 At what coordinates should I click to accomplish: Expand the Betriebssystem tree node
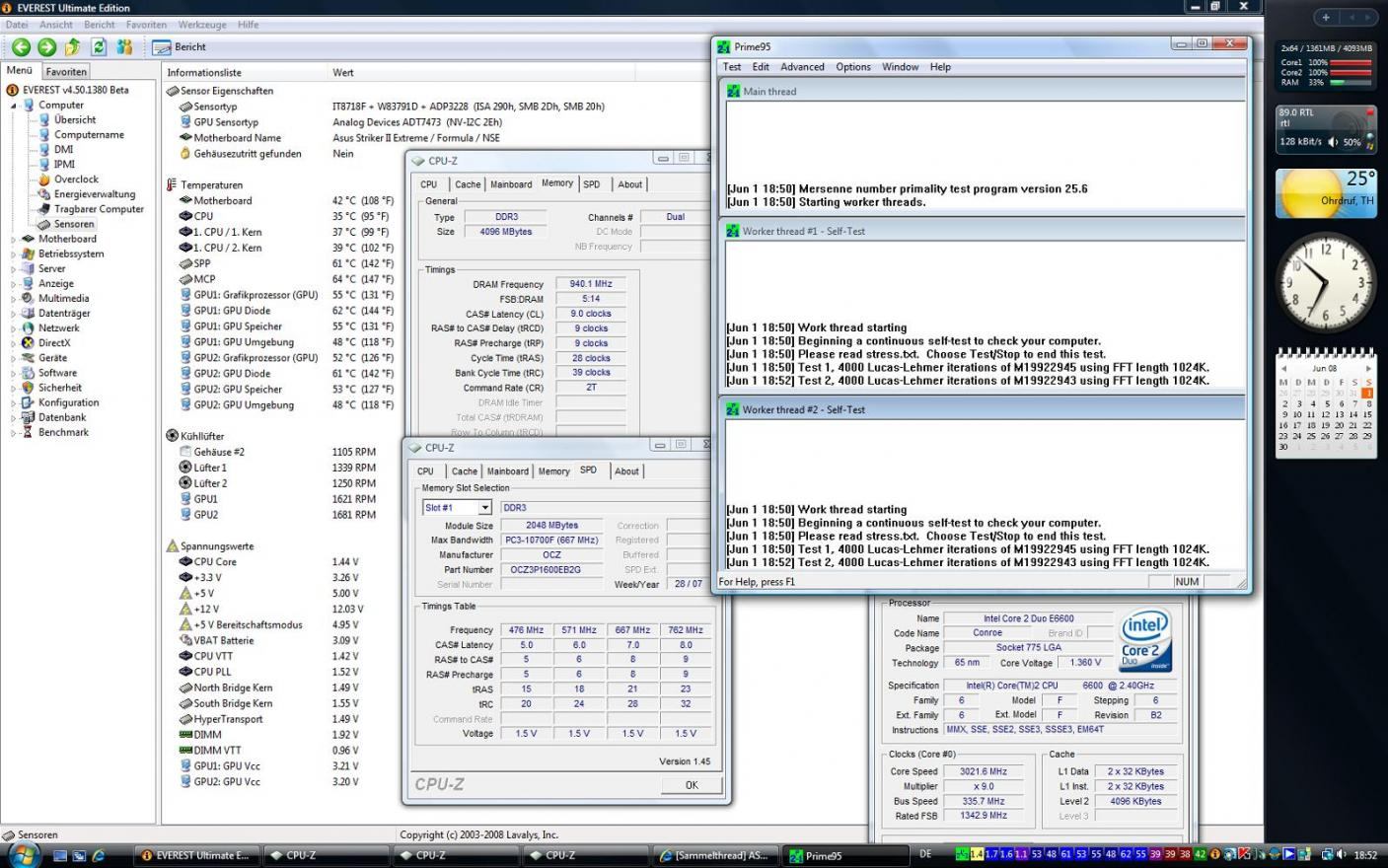pyautogui.click(x=14, y=254)
